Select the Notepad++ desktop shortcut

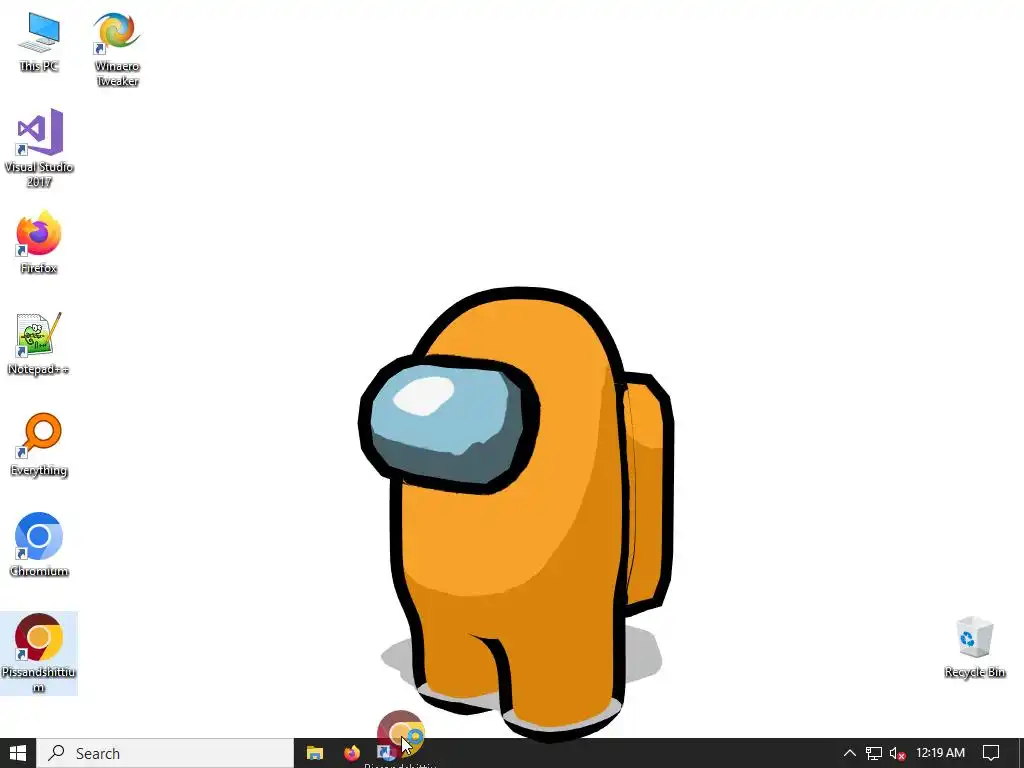click(39, 344)
